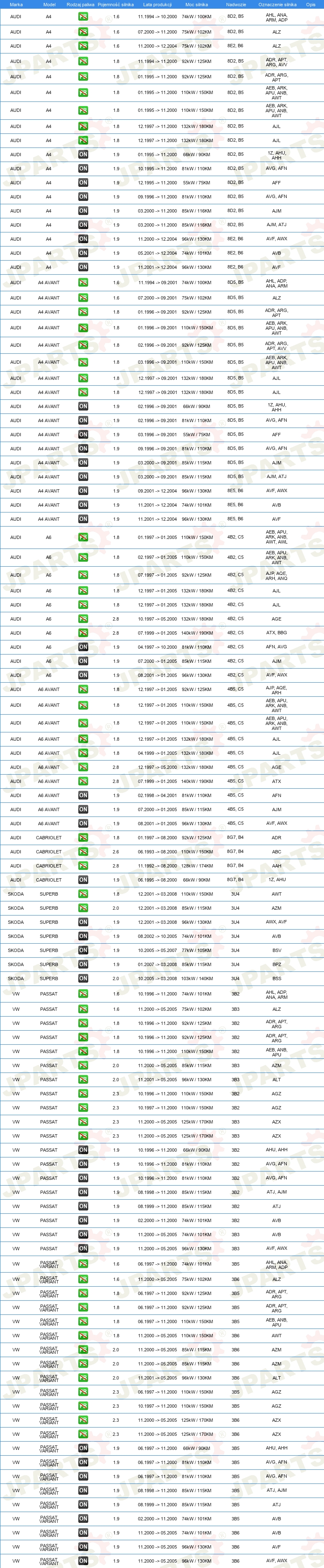Click ON icon in A4 Avant 8E5 AVB row
324x1568 pixels.
[x=83, y=505]
